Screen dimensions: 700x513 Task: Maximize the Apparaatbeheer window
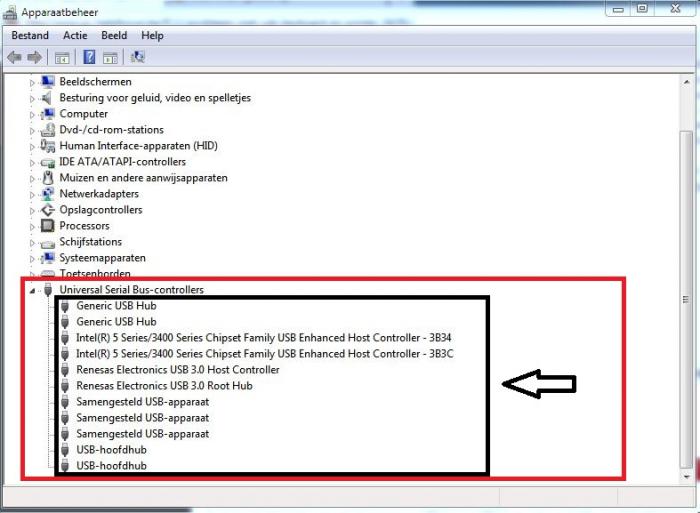tap(642, 9)
